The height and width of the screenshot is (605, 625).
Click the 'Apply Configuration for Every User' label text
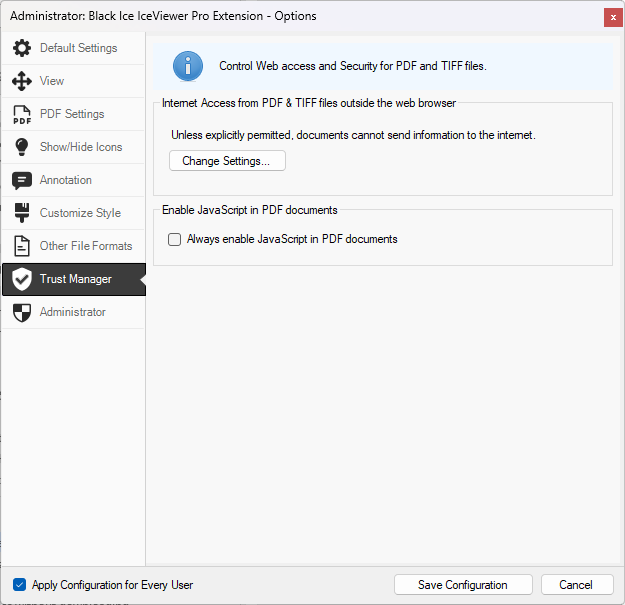tap(112, 585)
